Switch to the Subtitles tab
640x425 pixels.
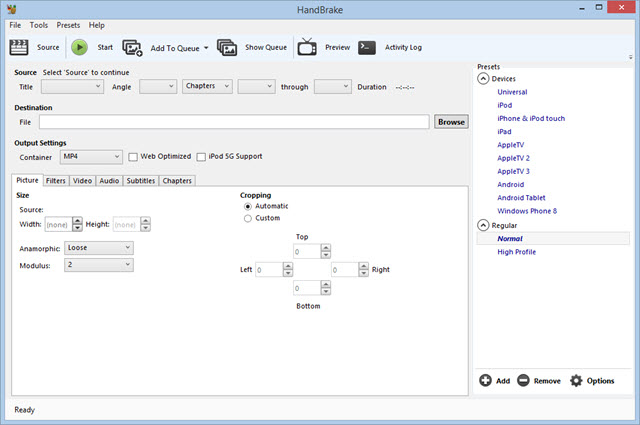click(140, 180)
